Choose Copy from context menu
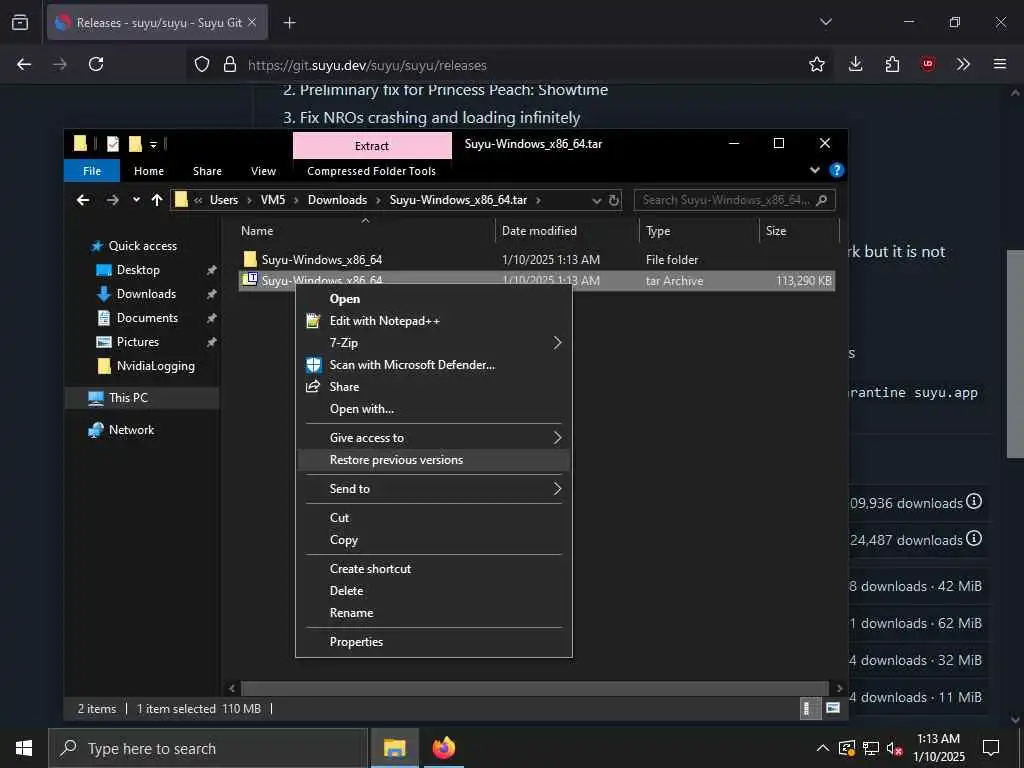Screen dimensions: 1024x768 pos(434,539)
